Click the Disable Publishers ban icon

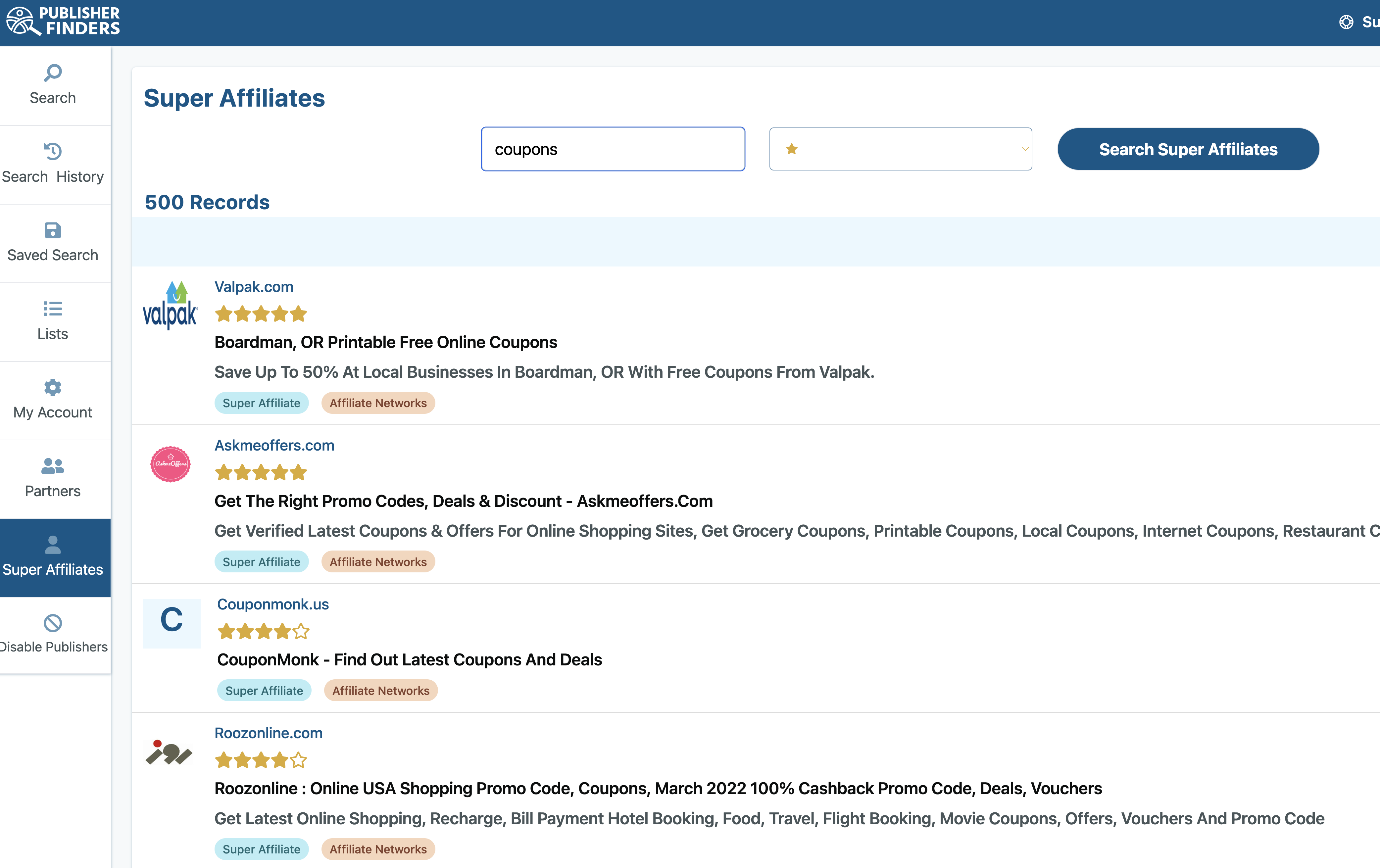tap(53, 623)
